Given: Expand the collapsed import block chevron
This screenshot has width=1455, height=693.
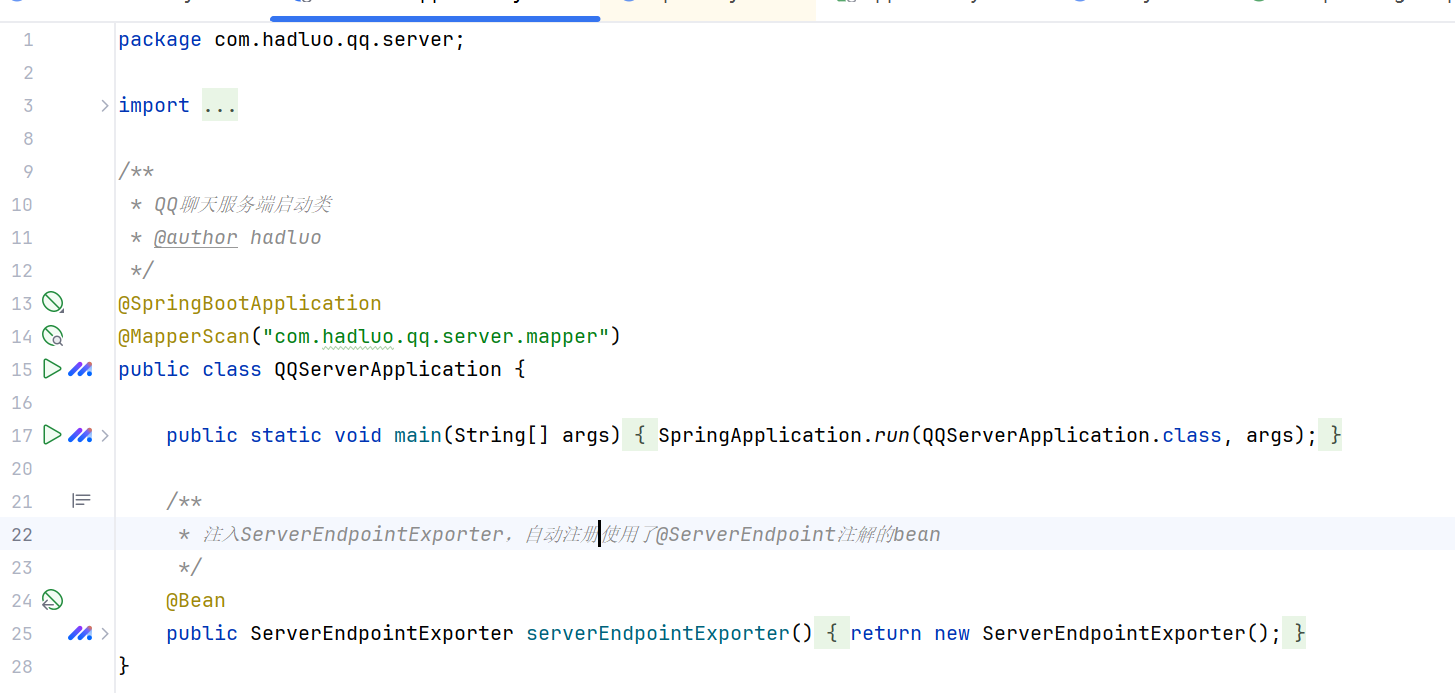Looking at the screenshot, I should (105, 105).
